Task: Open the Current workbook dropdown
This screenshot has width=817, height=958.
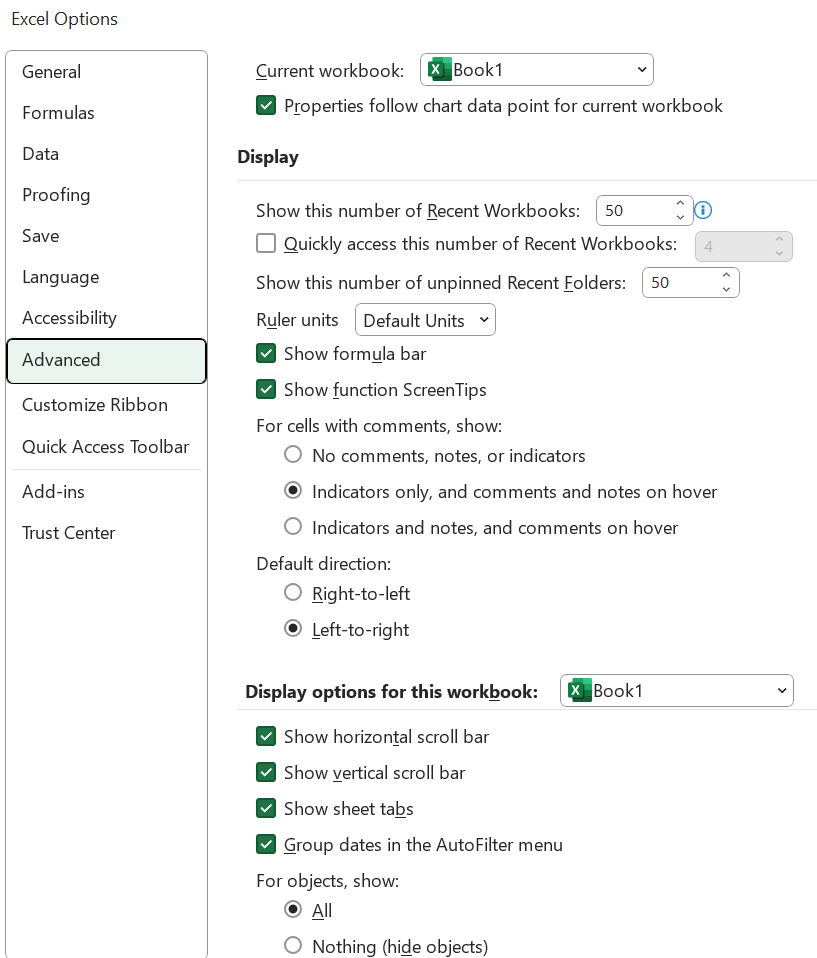Action: [537, 70]
